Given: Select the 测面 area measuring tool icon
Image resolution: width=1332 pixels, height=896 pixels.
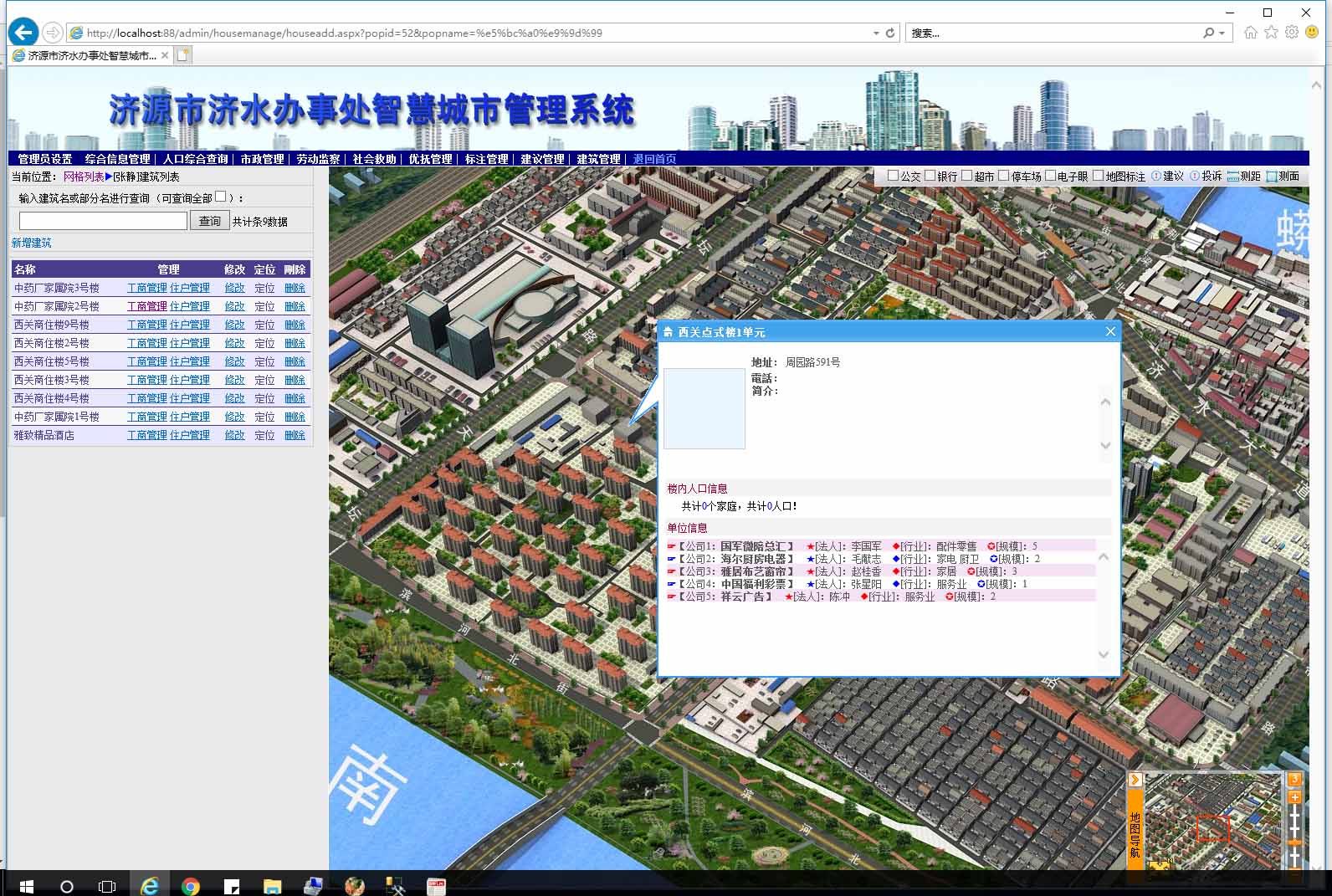Looking at the screenshot, I should click(x=1272, y=176).
